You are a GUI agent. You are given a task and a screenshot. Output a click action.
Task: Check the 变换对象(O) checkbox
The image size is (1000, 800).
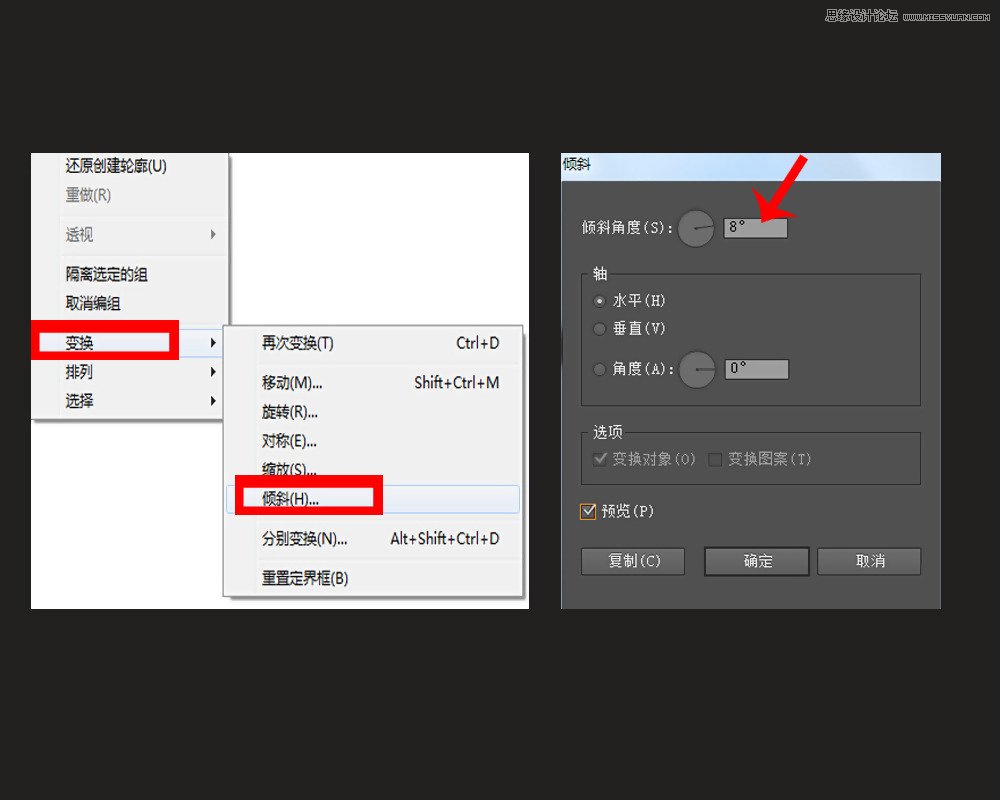point(601,460)
